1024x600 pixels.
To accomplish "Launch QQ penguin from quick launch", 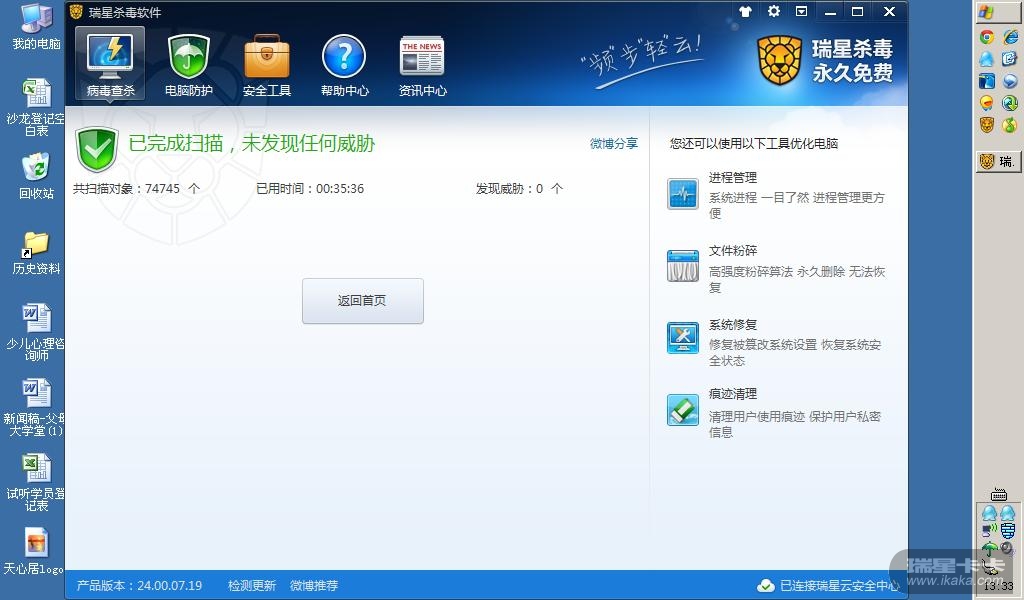I will coord(987,59).
